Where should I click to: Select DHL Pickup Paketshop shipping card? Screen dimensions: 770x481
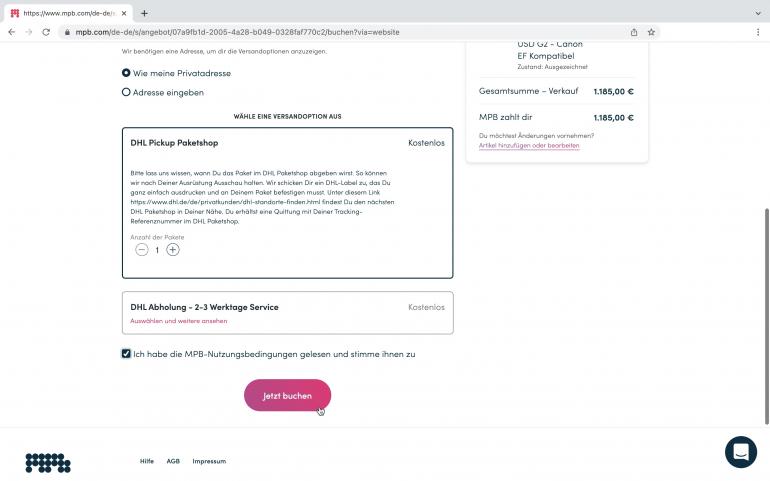287,203
